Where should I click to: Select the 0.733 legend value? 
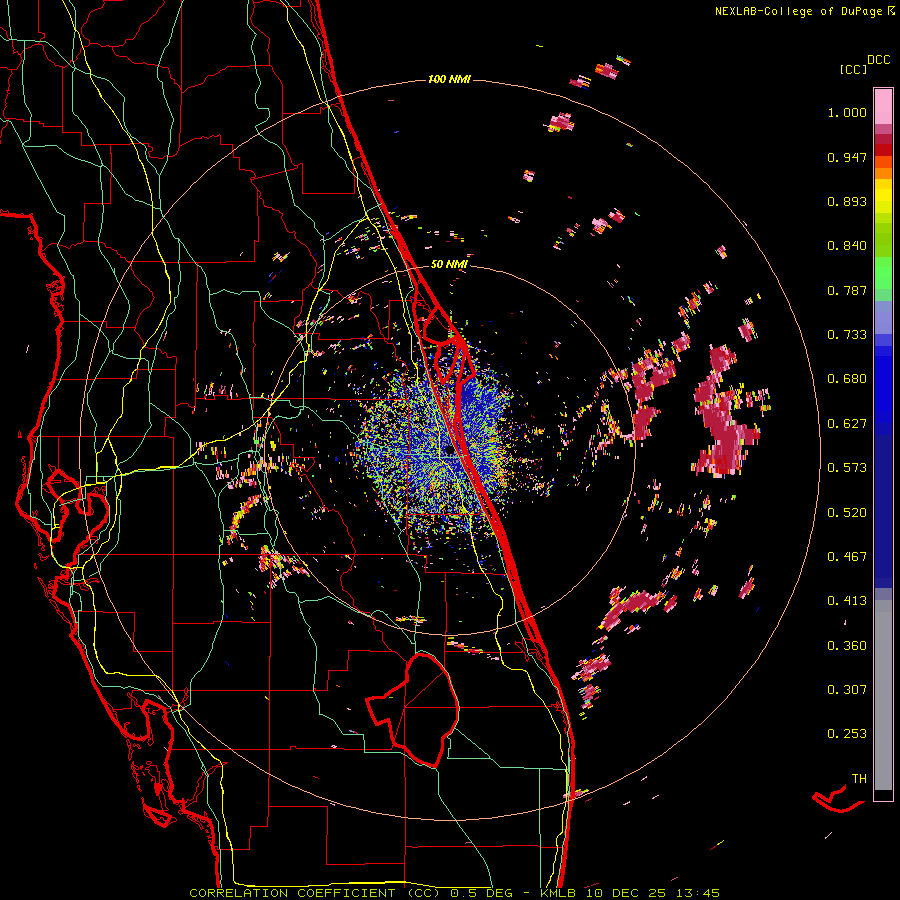click(847, 335)
